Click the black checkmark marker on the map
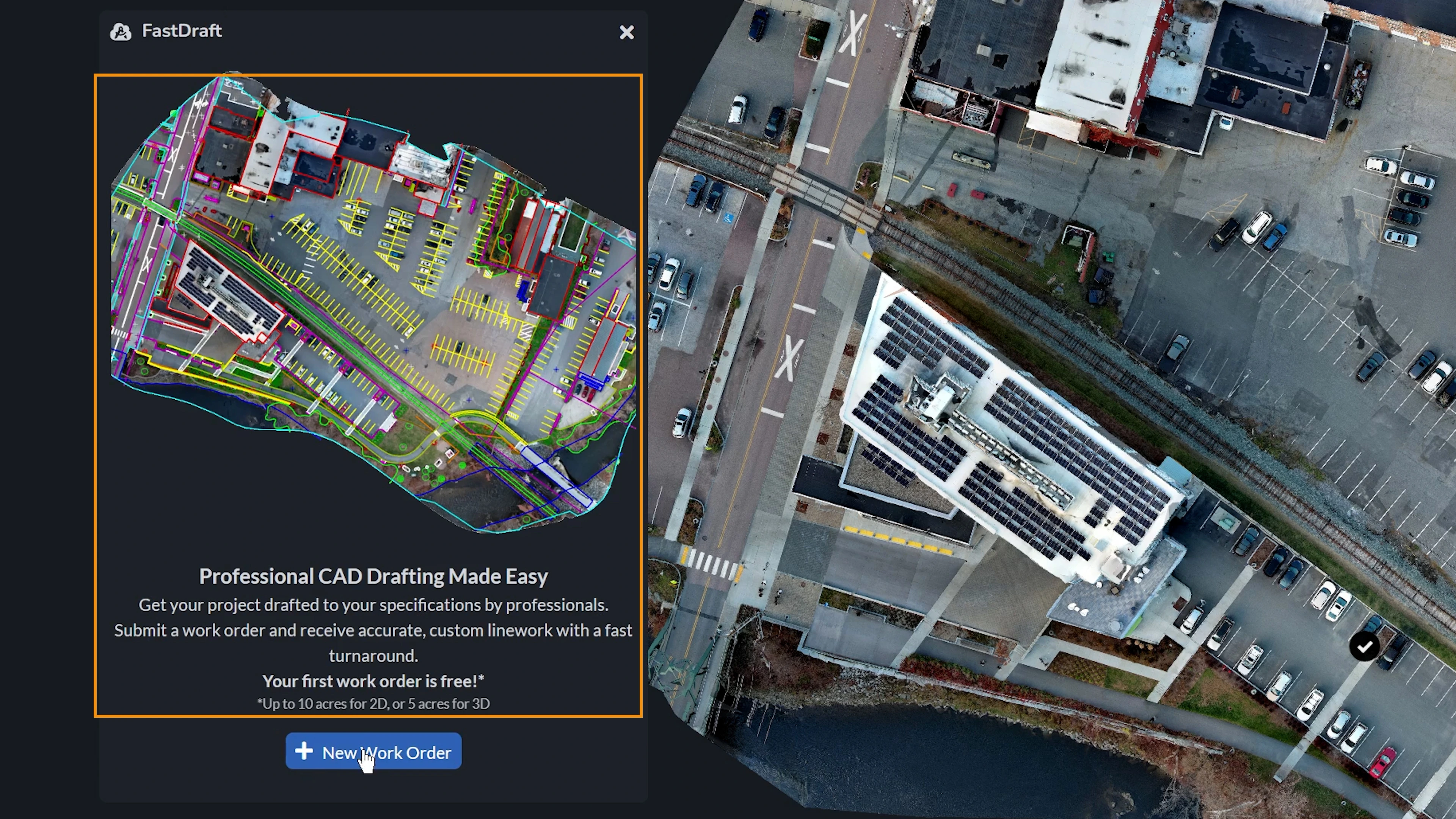 click(1365, 646)
